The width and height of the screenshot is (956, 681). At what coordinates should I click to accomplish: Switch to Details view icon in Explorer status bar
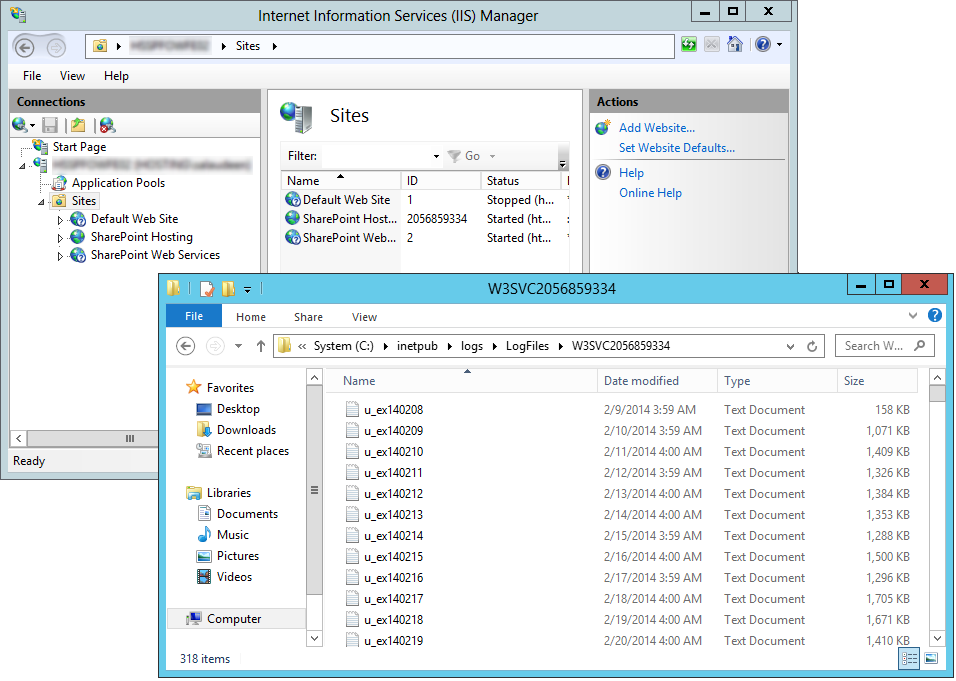909,658
